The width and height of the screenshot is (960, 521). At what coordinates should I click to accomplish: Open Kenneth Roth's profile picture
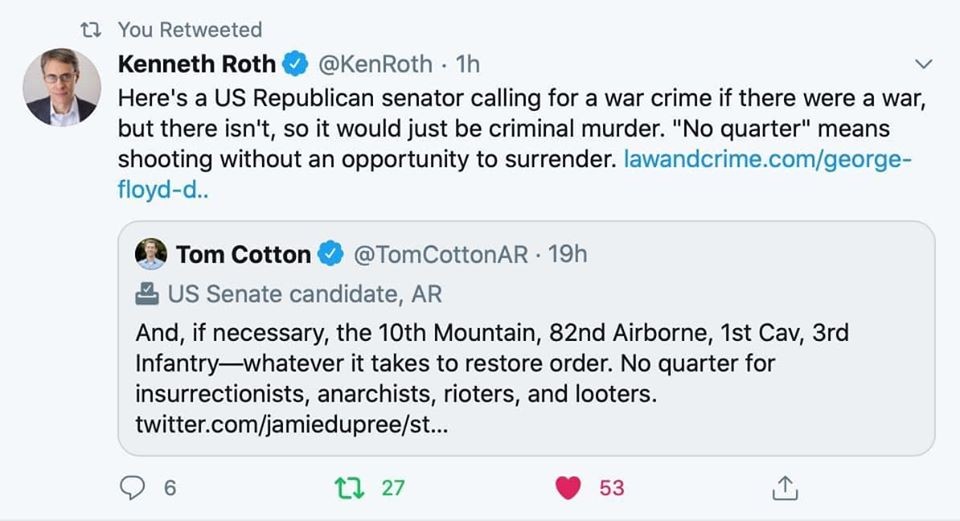[x=62, y=87]
